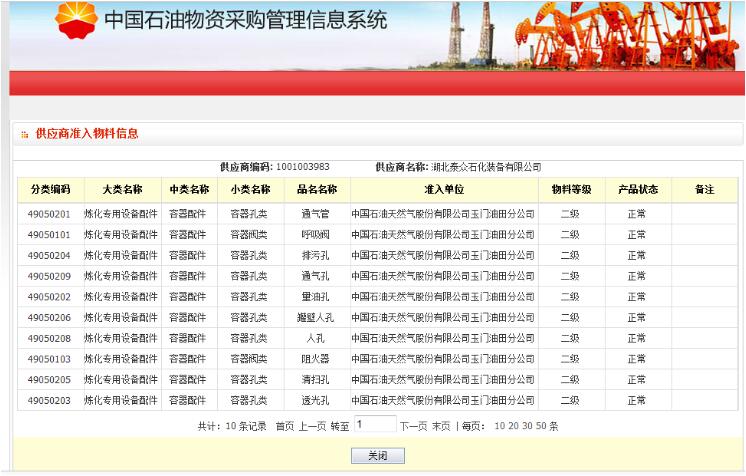Click product name 排污孔
746x476 pixels.
tap(315, 256)
